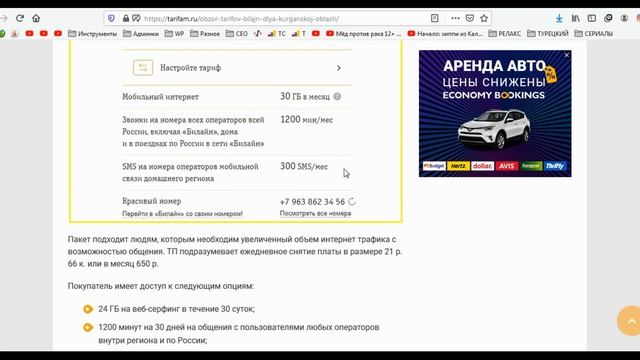Open Посмотреть все номера link
The height and width of the screenshot is (360, 640).
315,213
